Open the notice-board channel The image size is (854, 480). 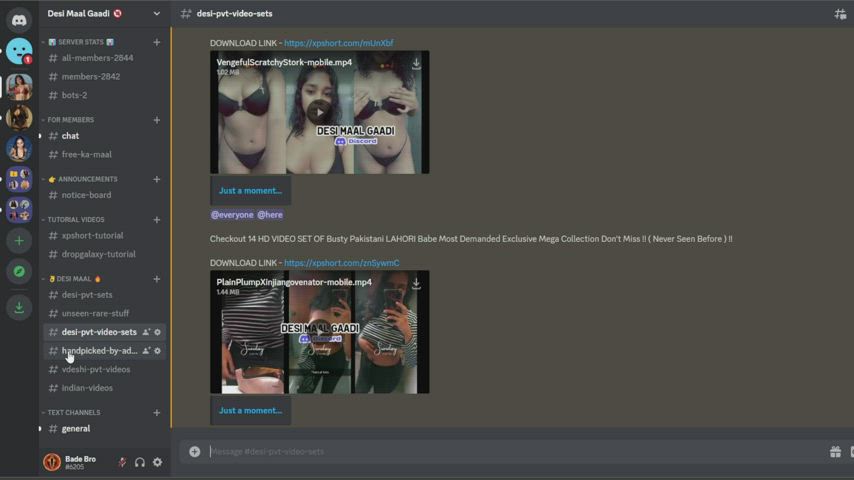tap(103, 195)
